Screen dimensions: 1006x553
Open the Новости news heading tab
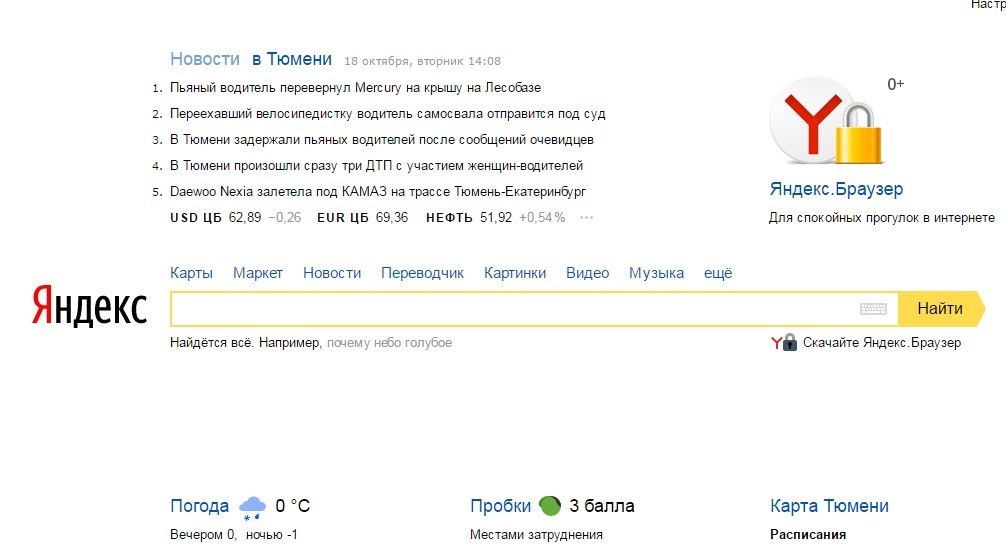[205, 59]
